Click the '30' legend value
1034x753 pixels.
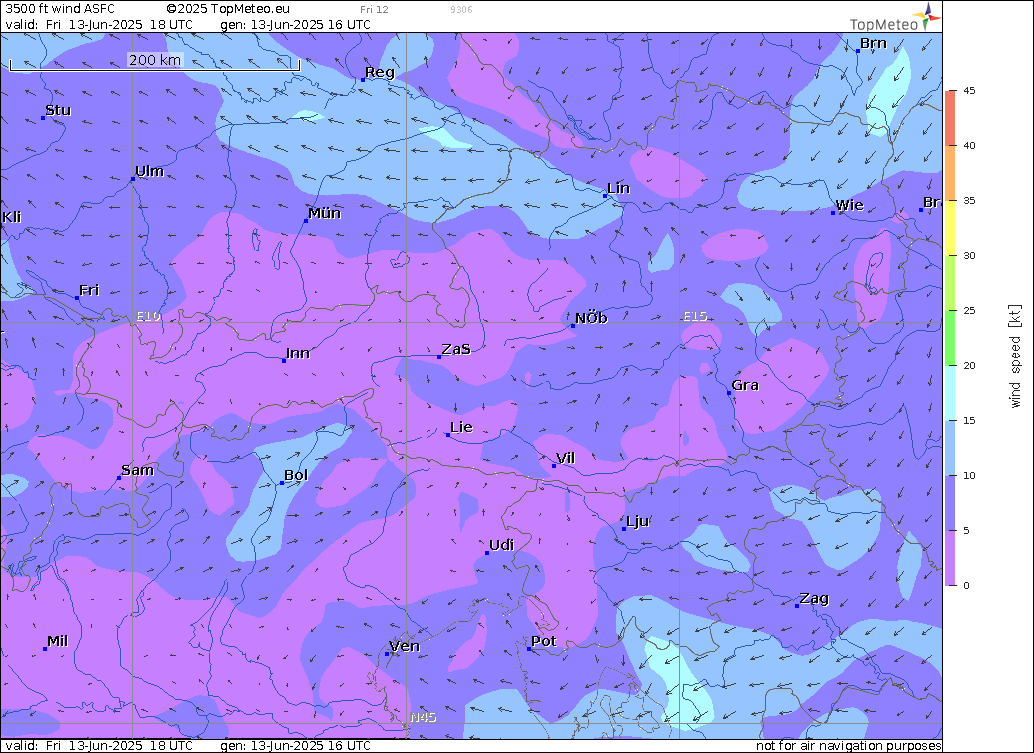click(969, 255)
